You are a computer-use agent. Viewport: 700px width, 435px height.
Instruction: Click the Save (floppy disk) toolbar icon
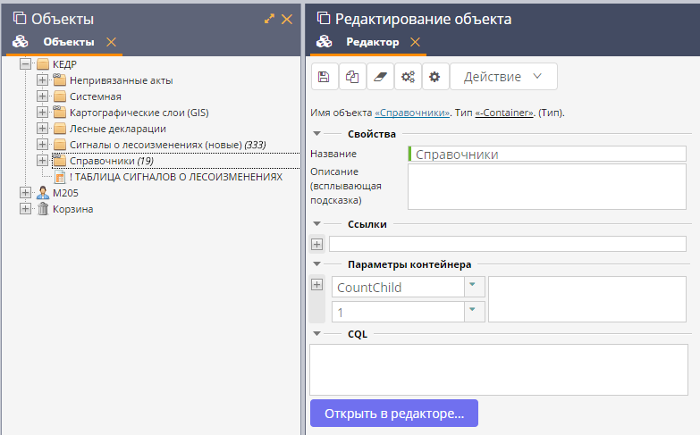click(x=324, y=76)
